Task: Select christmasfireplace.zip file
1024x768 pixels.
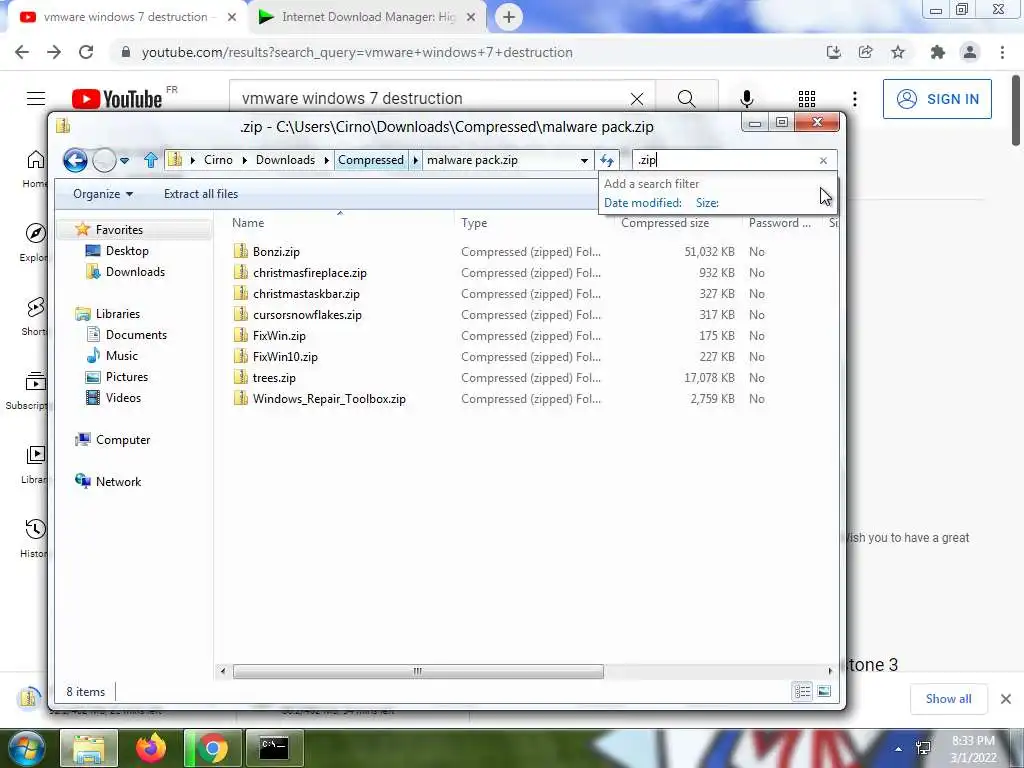Action: tap(310, 273)
